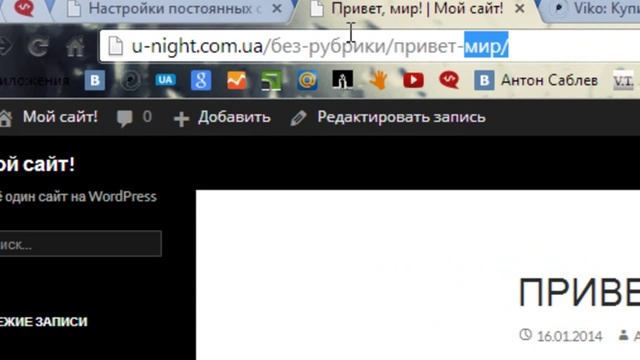Viewport: 640px width, 360px height.
Task: Open the @ mail bookmark icon
Action: click(307, 80)
